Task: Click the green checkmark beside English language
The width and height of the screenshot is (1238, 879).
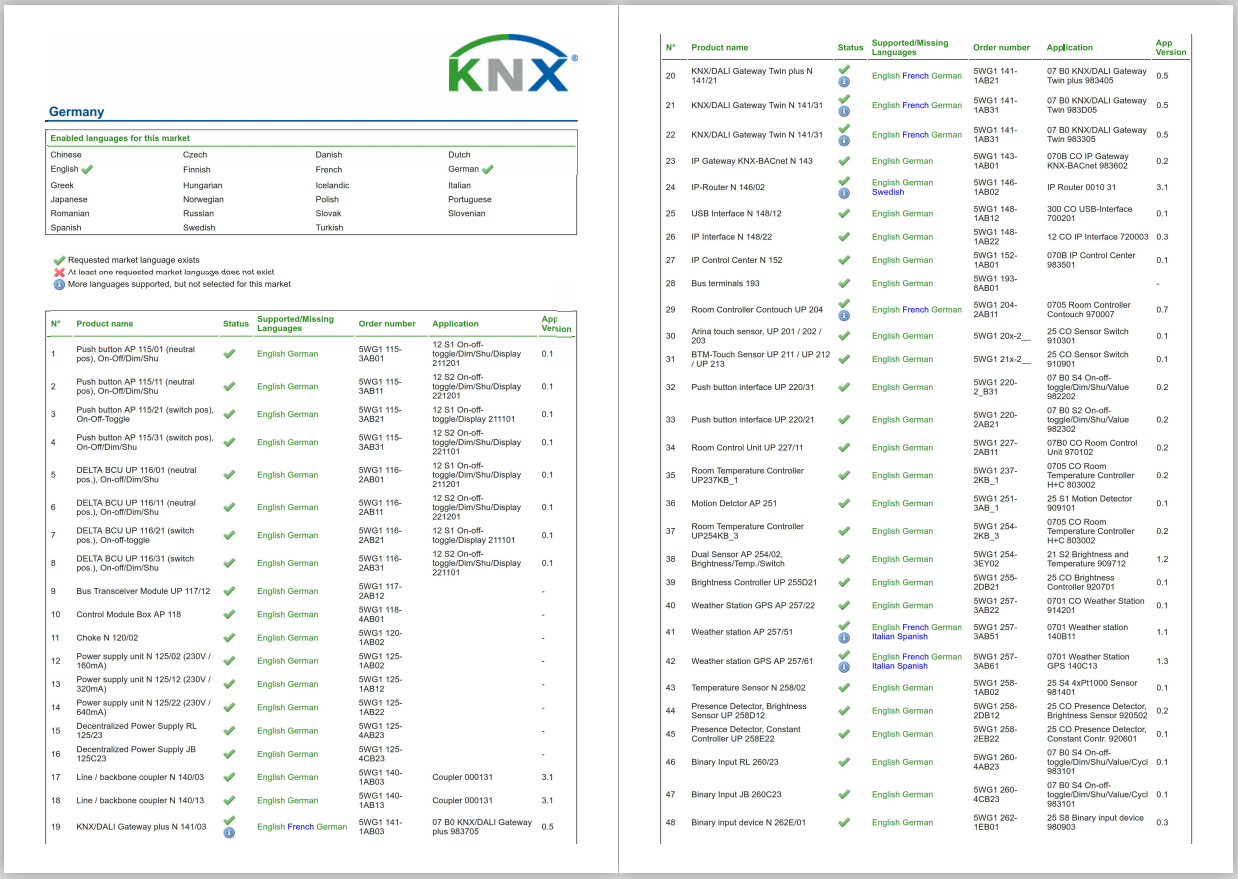Action: [87, 170]
